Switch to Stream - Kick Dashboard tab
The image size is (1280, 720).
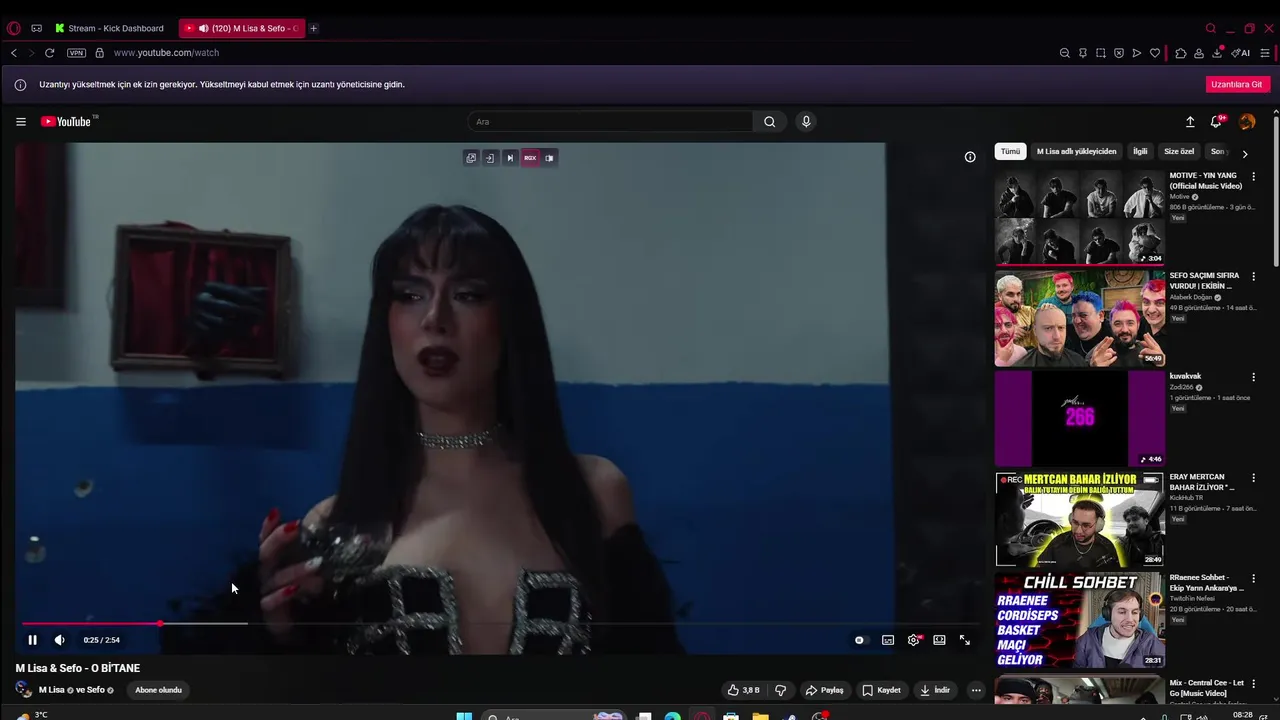click(110, 28)
